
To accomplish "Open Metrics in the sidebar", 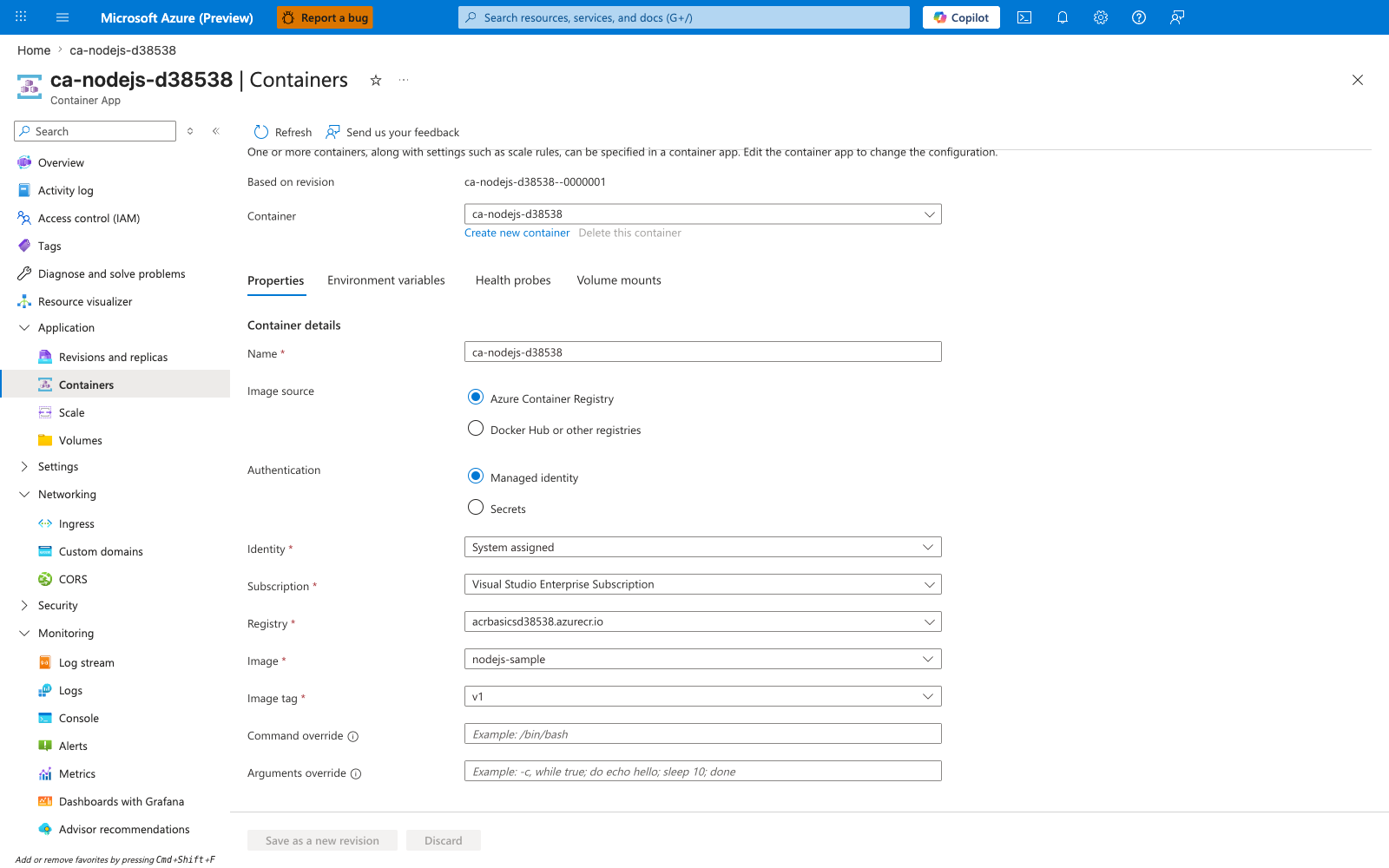I will click(x=77, y=773).
